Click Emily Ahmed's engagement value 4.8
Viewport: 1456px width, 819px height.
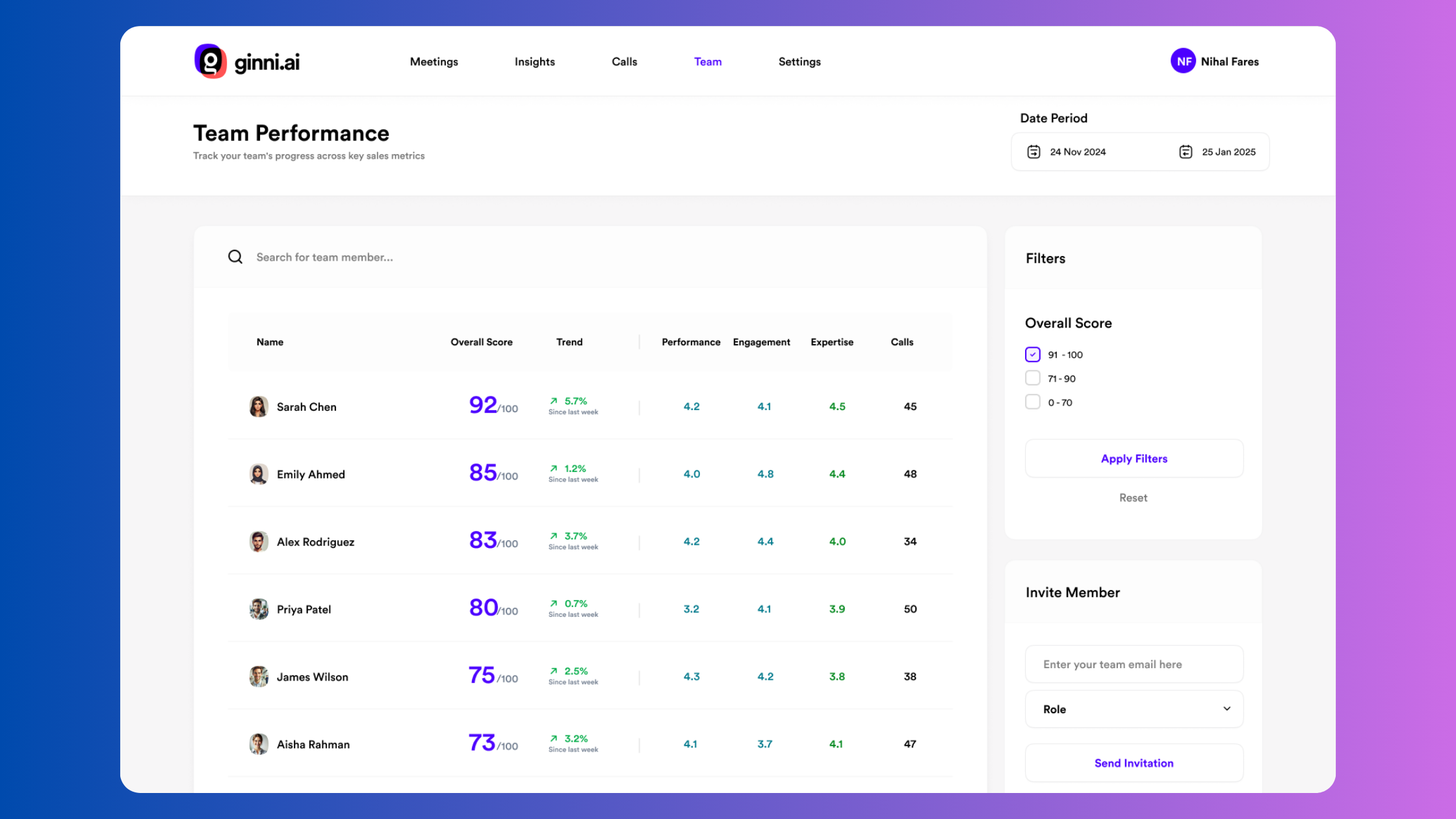click(765, 474)
